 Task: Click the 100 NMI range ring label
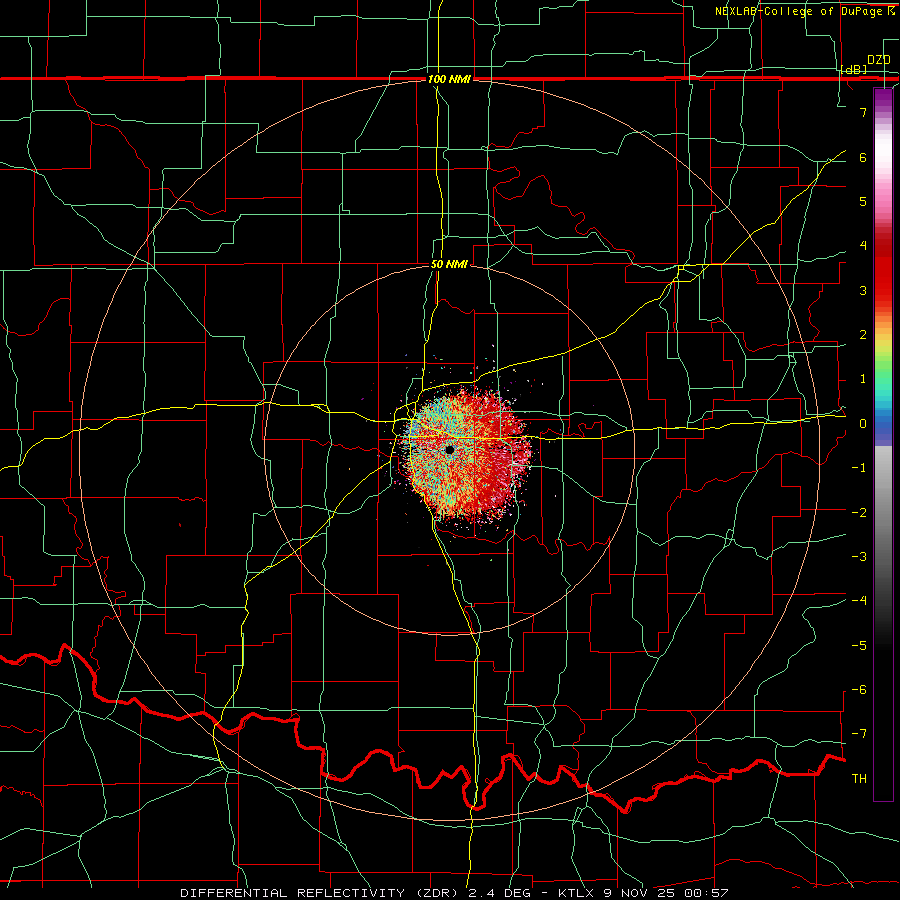pyautogui.click(x=449, y=79)
